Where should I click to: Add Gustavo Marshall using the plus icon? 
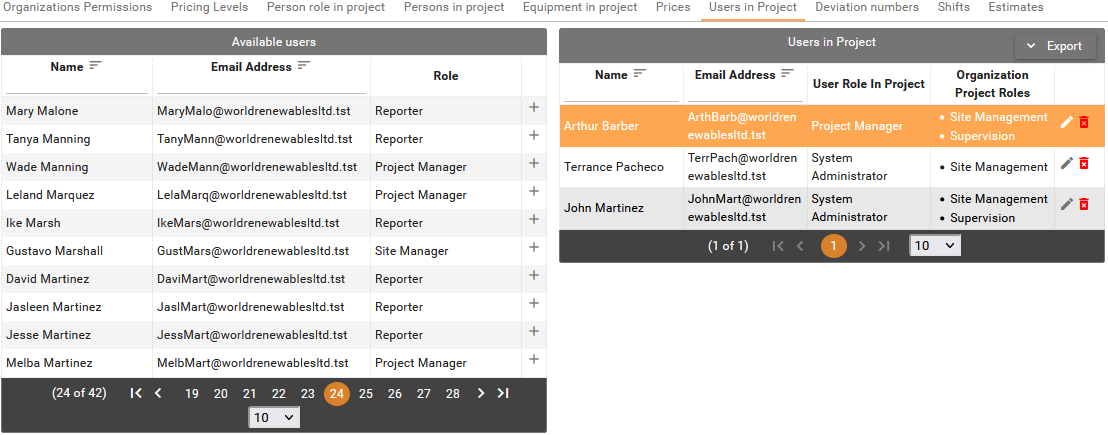point(533,248)
